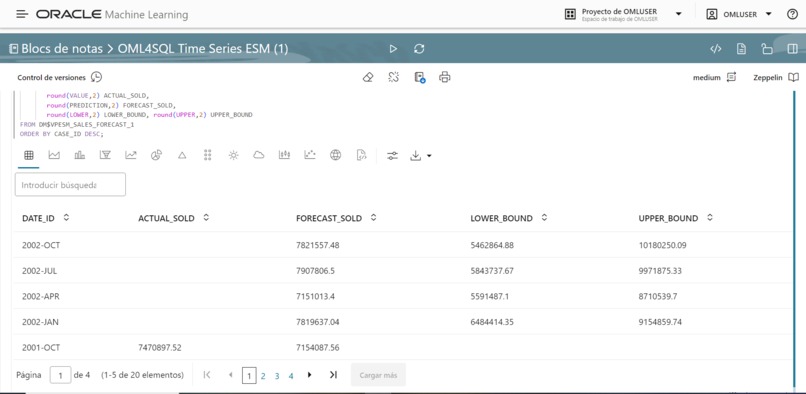Select the 2002-OCT date cell
806x394 pixels.
[41, 245]
